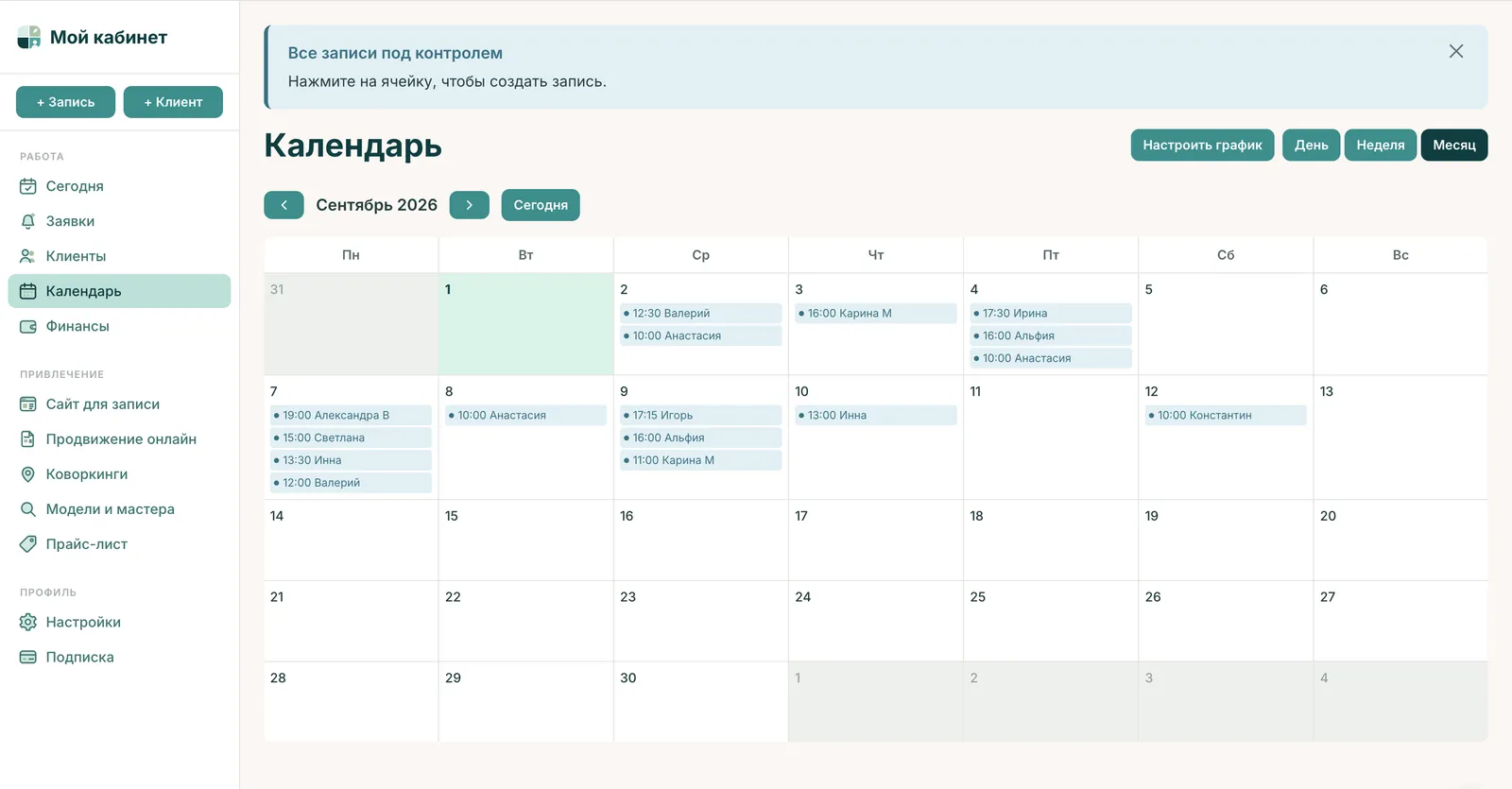Click the Модели и мастера search icon
Screen dimensions: 1512x789
28,509
